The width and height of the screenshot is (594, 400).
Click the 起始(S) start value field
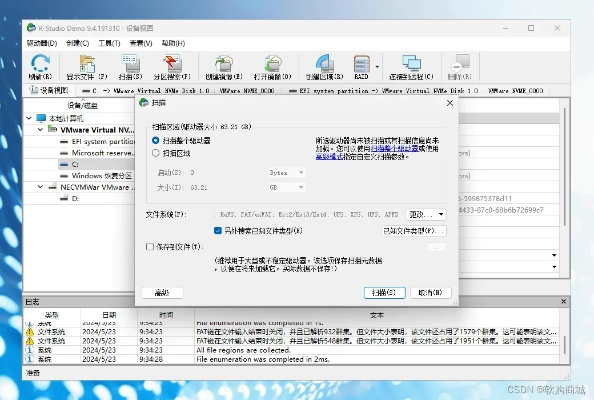tap(227, 172)
